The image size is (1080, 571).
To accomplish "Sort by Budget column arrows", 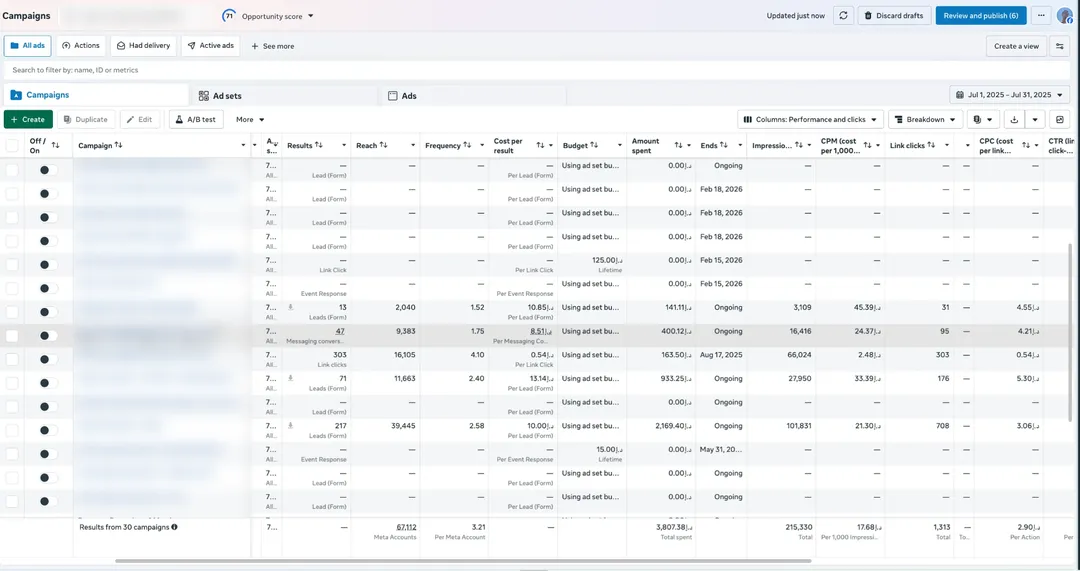I will (x=594, y=145).
